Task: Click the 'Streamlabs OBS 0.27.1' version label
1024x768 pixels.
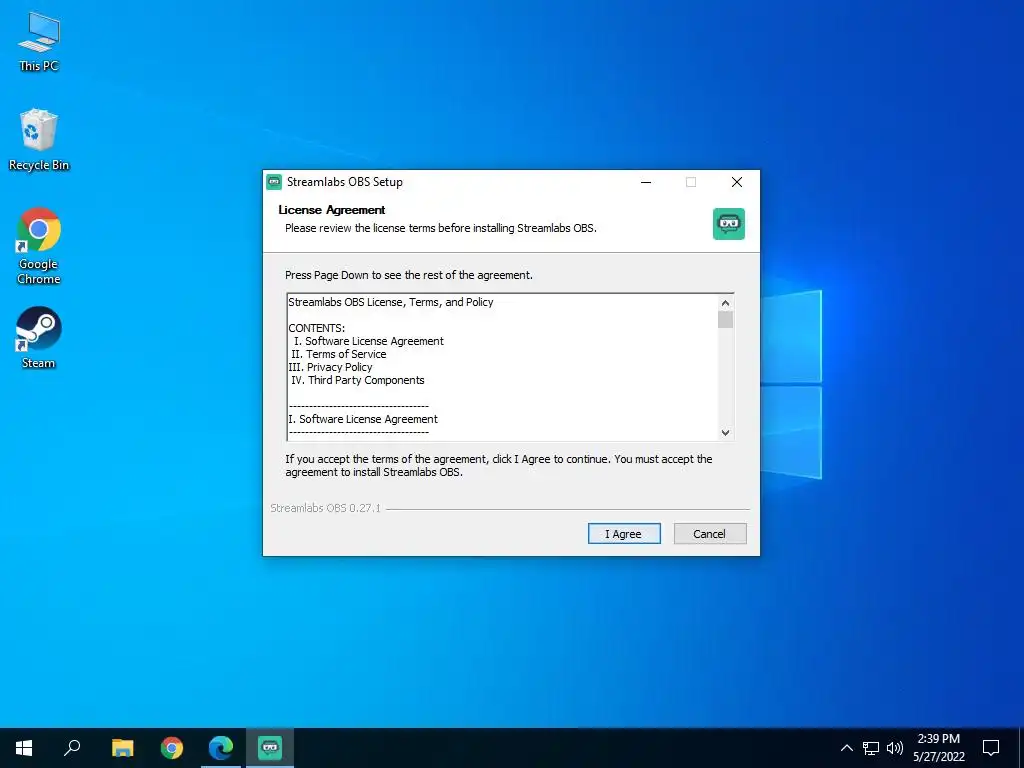Action: coord(325,508)
